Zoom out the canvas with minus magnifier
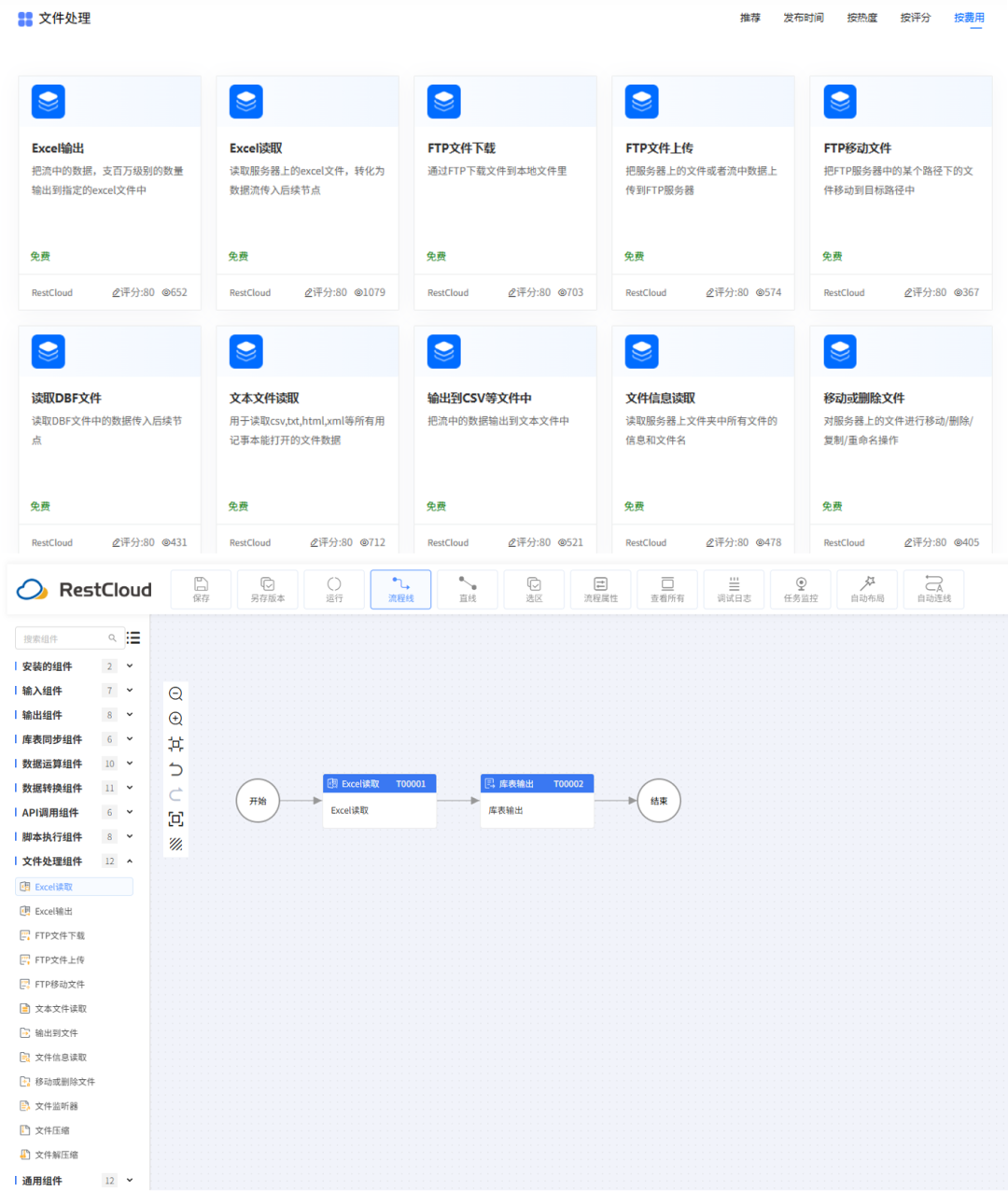 (175, 694)
